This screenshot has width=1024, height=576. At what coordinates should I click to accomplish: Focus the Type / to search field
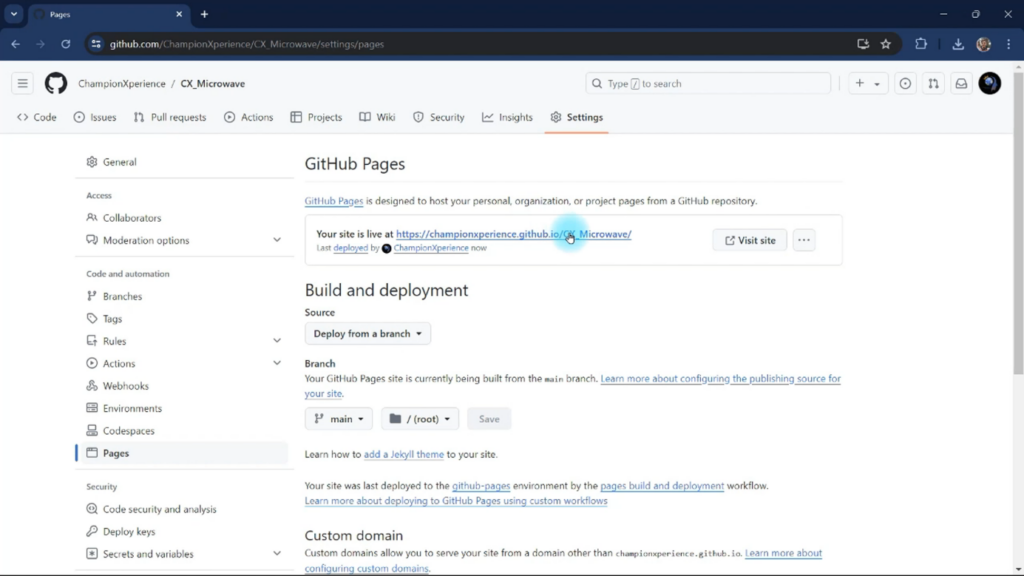point(709,84)
